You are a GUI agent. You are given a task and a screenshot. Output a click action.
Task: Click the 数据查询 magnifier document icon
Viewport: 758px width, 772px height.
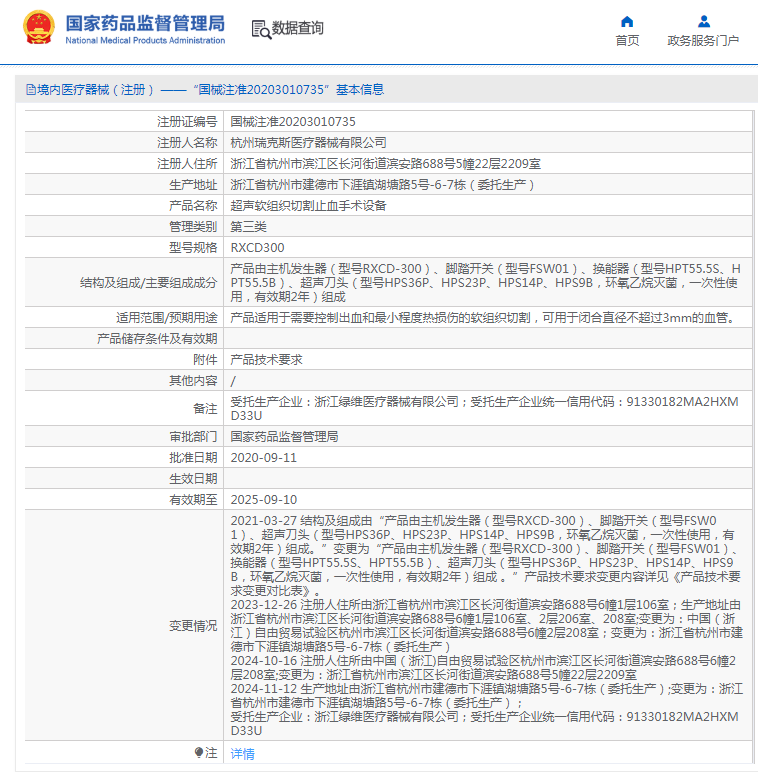[x=261, y=30]
